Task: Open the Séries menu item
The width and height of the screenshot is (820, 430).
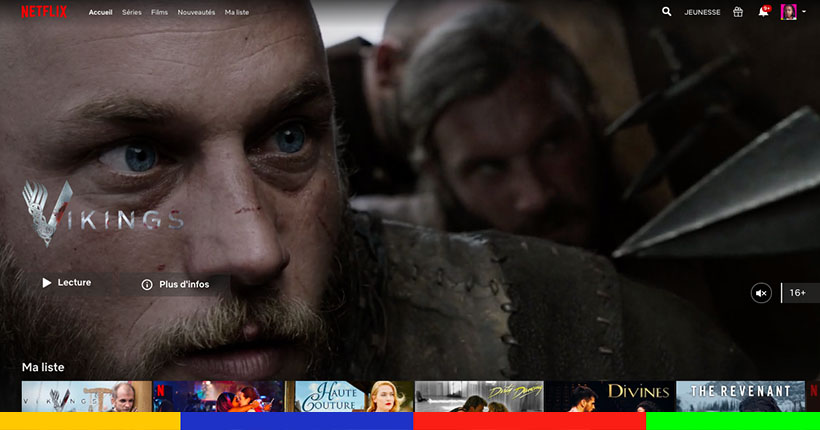Action: (x=132, y=12)
